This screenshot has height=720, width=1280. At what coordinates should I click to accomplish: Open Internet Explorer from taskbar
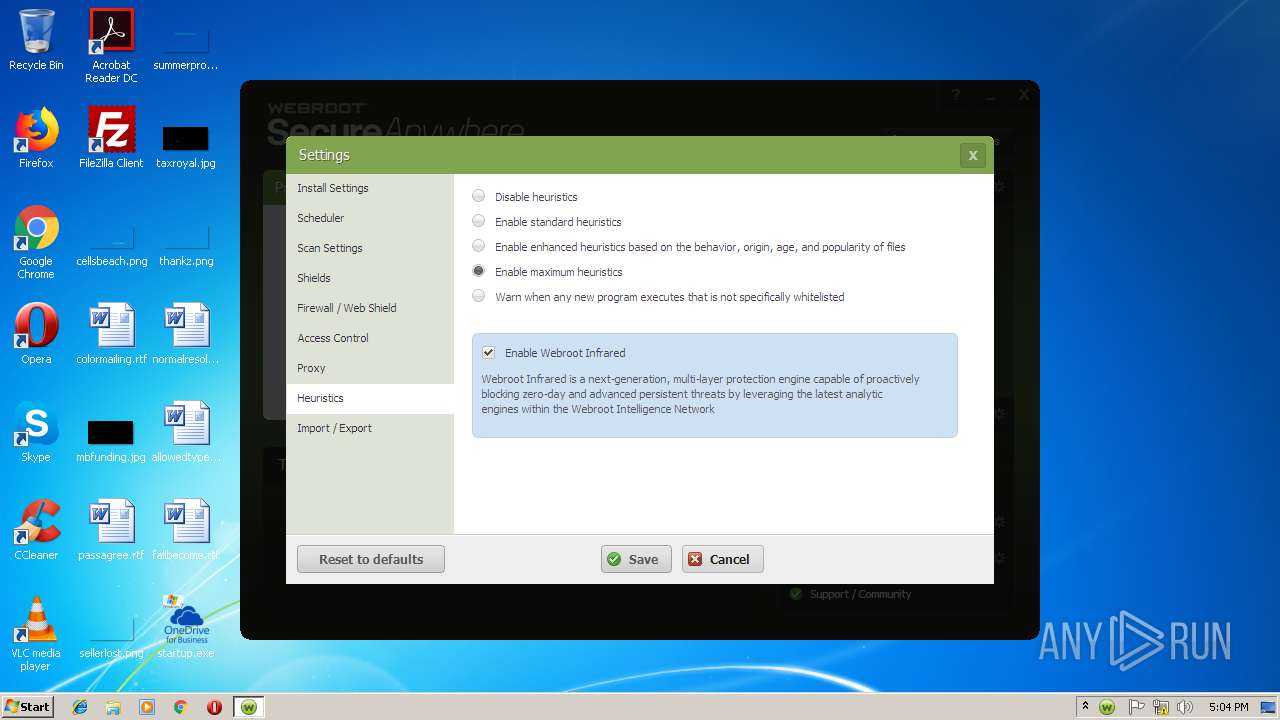click(x=80, y=707)
